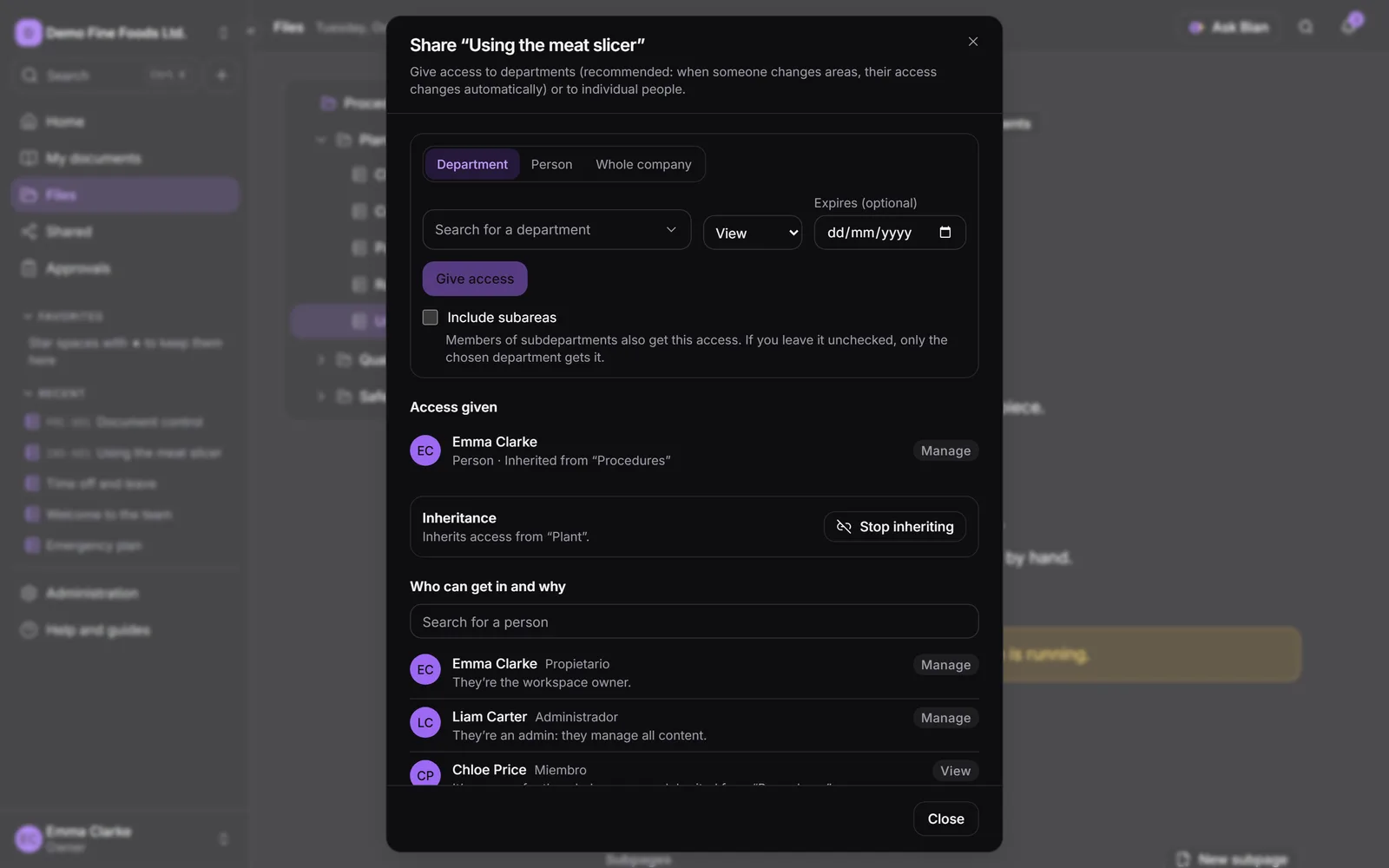The image size is (1389, 868).
Task: Open the Search for a department dropdown
Action: (x=556, y=229)
